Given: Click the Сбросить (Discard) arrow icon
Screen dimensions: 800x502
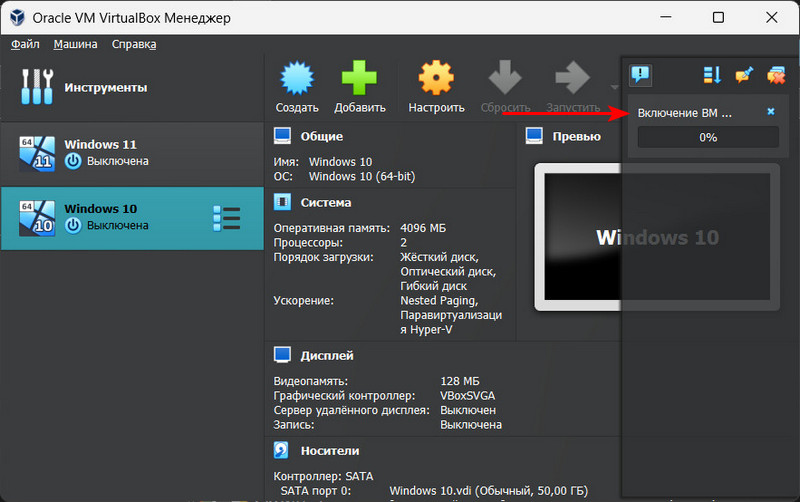Looking at the screenshot, I should [505, 78].
